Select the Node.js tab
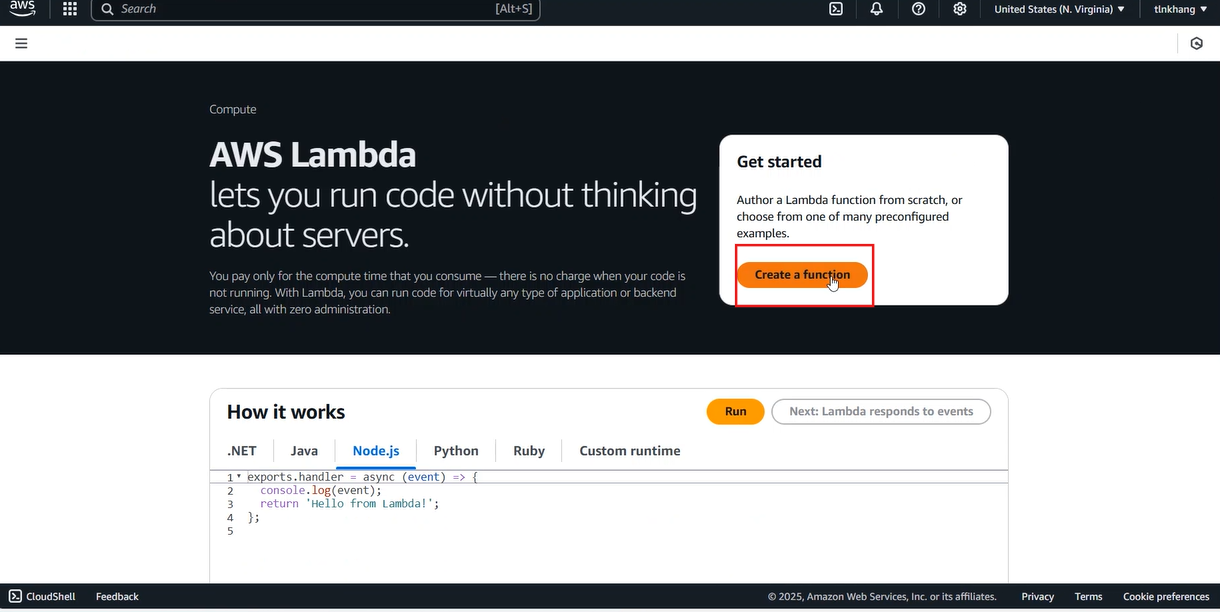Image resolution: width=1220 pixels, height=612 pixels. [x=376, y=451]
